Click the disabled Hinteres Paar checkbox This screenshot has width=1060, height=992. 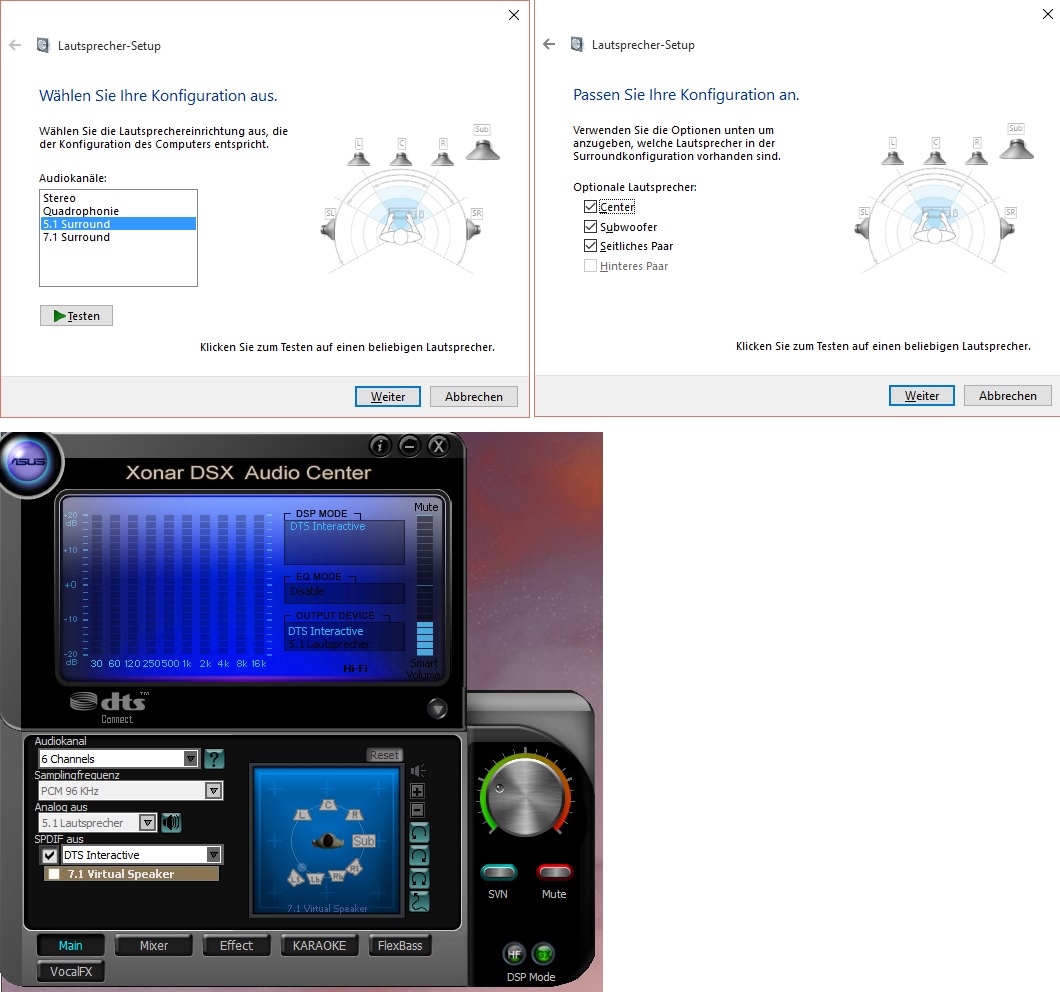(x=590, y=266)
